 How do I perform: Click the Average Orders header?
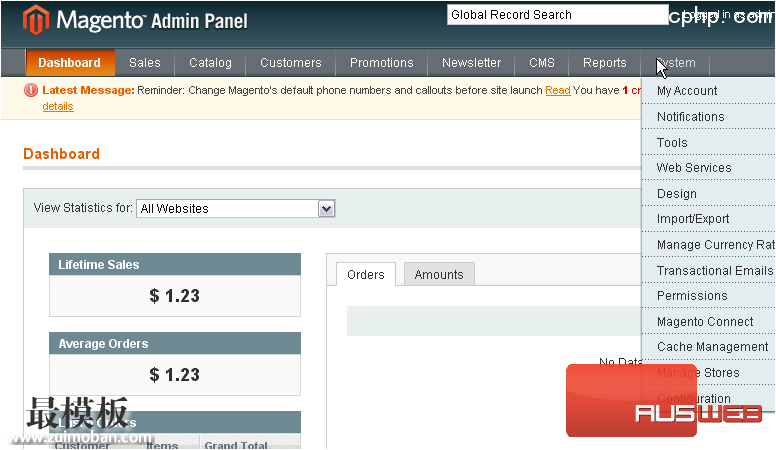click(x=175, y=344)
